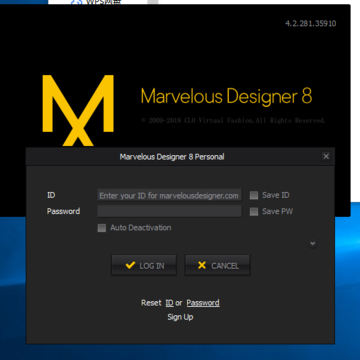Open the Reset ID link
360x360 pixels.
169,303
